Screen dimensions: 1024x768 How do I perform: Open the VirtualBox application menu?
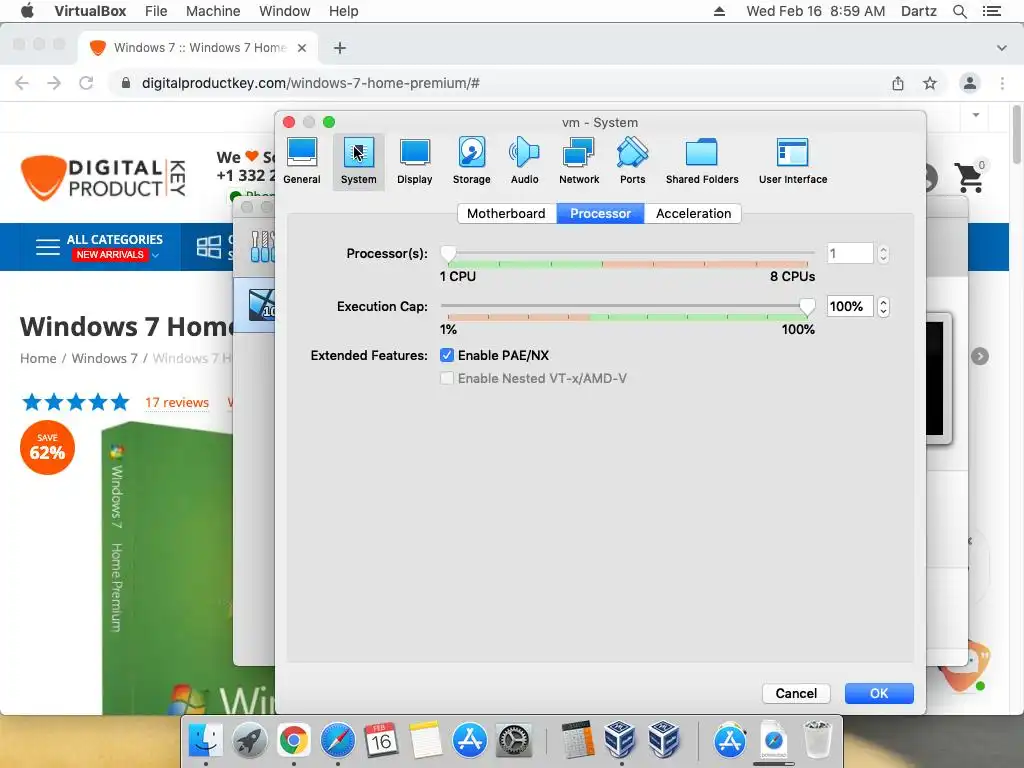(90, 11)
